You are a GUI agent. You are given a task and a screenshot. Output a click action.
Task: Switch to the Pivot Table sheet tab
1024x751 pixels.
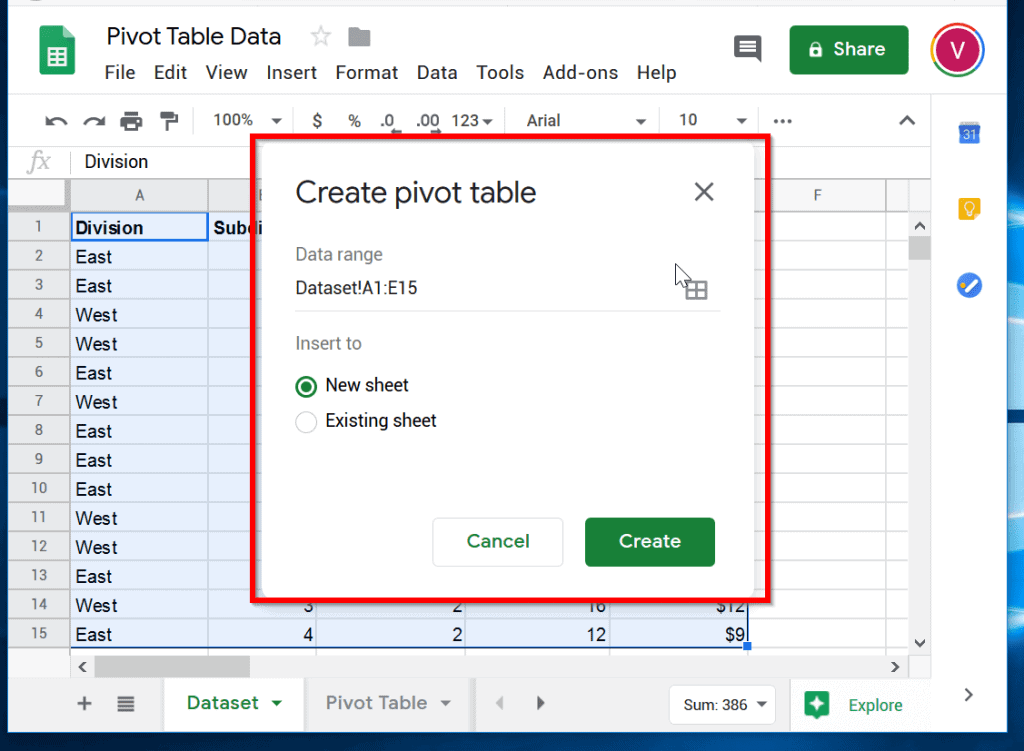[x=388, y=703]
